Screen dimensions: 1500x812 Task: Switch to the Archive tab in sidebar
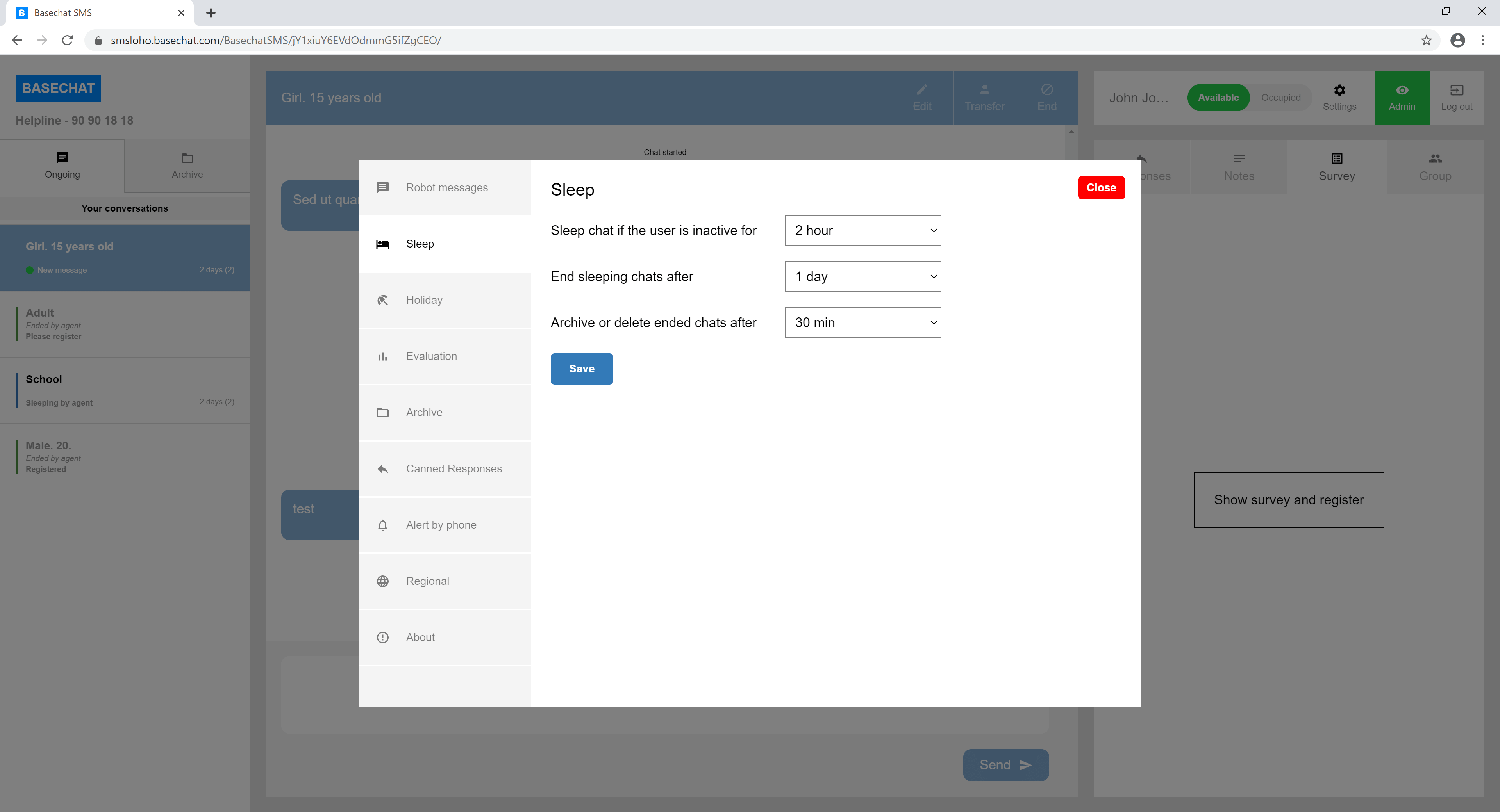click(x=187, y=166)
